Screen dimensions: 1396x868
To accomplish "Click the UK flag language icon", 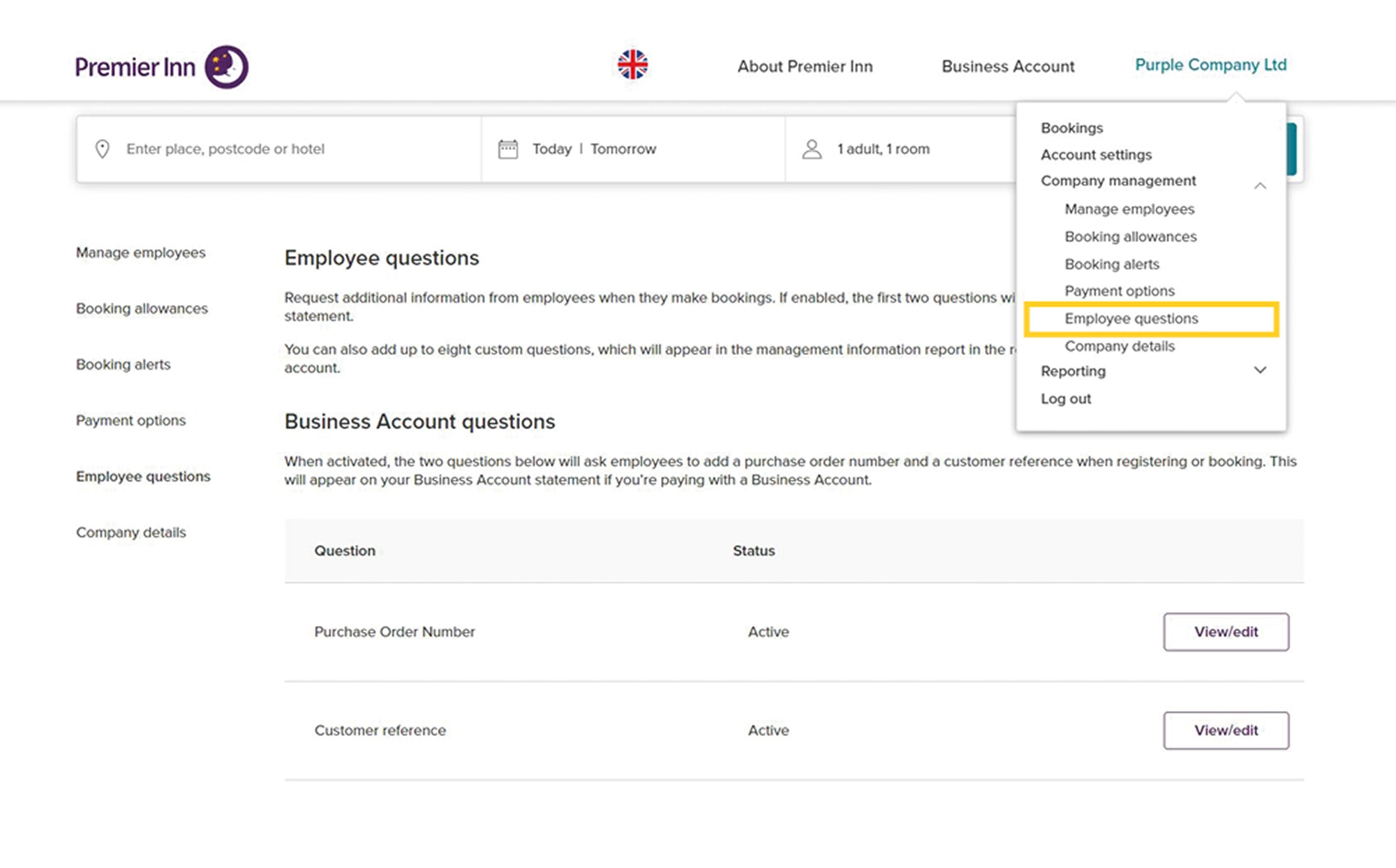I will click(632, 65).
